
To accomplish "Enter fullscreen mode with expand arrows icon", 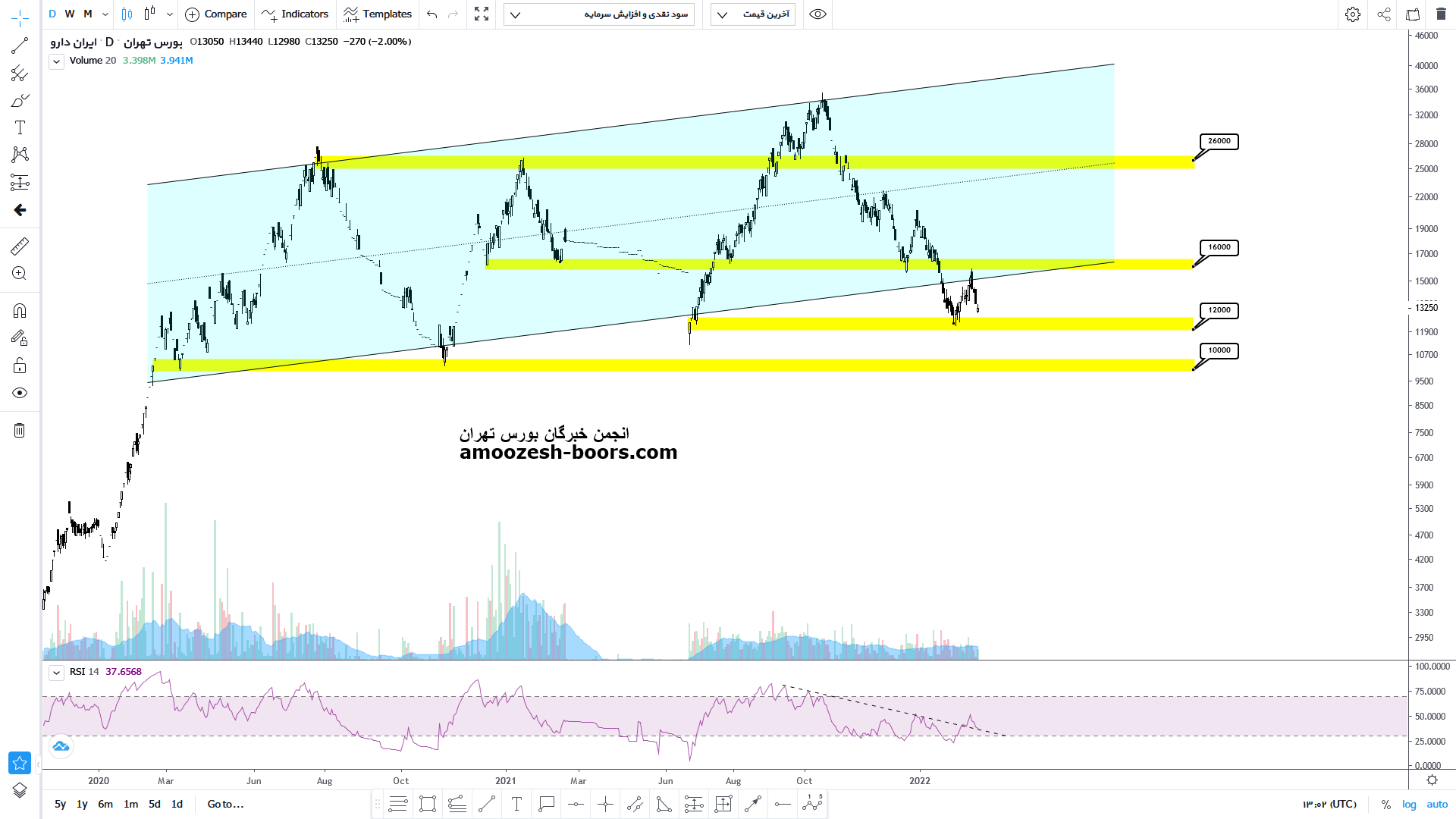I will [482, 14].
